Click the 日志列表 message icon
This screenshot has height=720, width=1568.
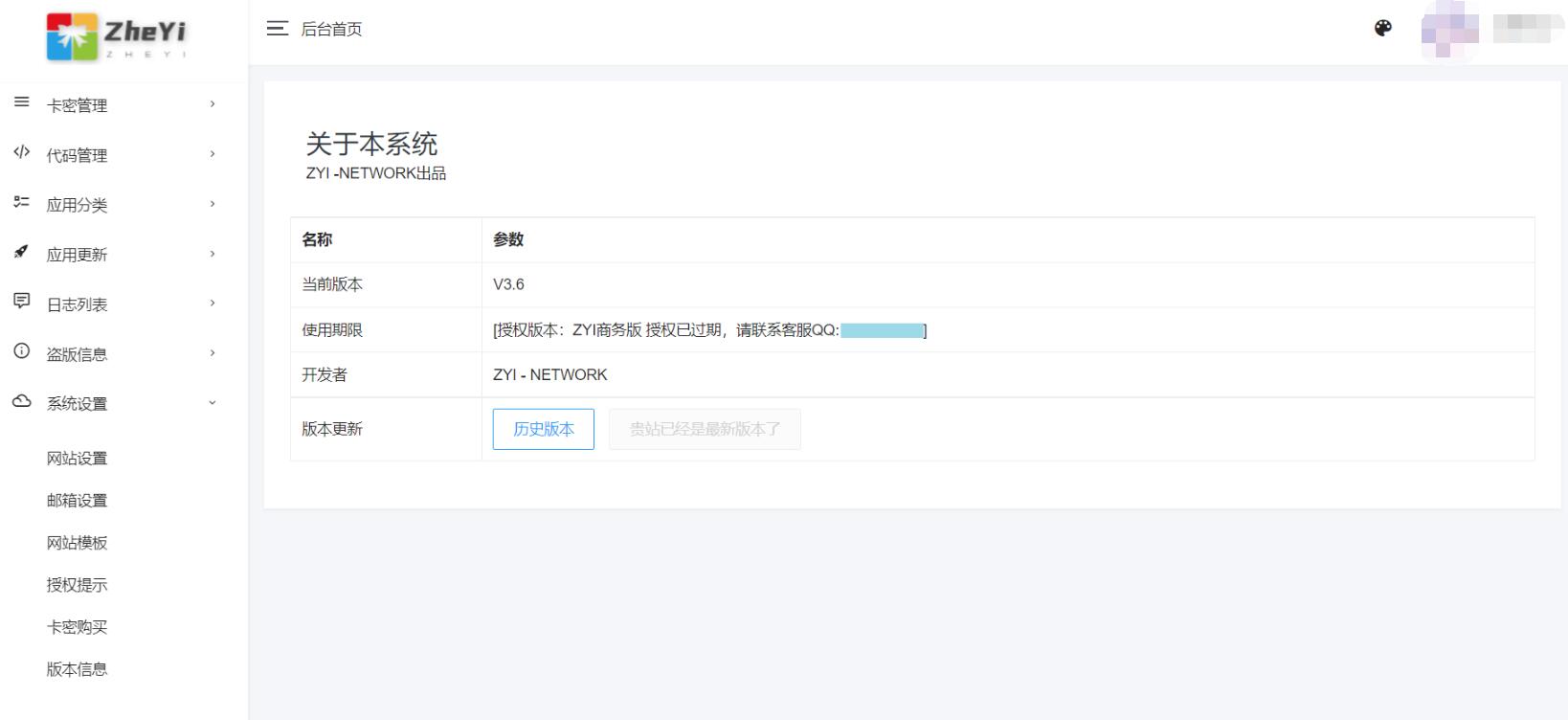click(22, 302)
